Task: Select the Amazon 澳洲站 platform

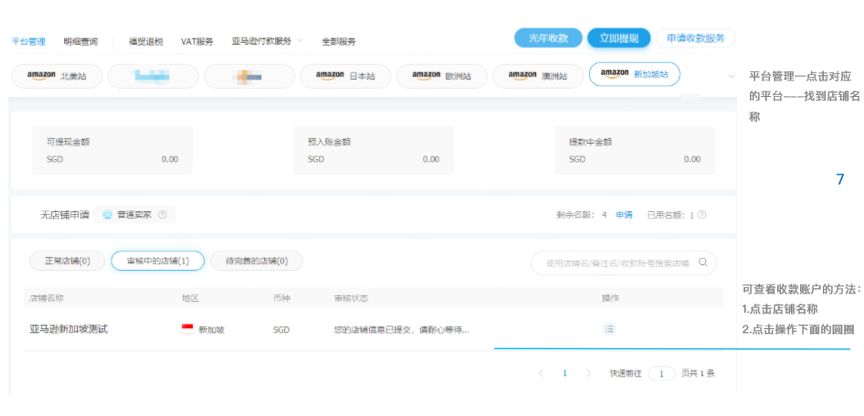Action: click(538, 76)
